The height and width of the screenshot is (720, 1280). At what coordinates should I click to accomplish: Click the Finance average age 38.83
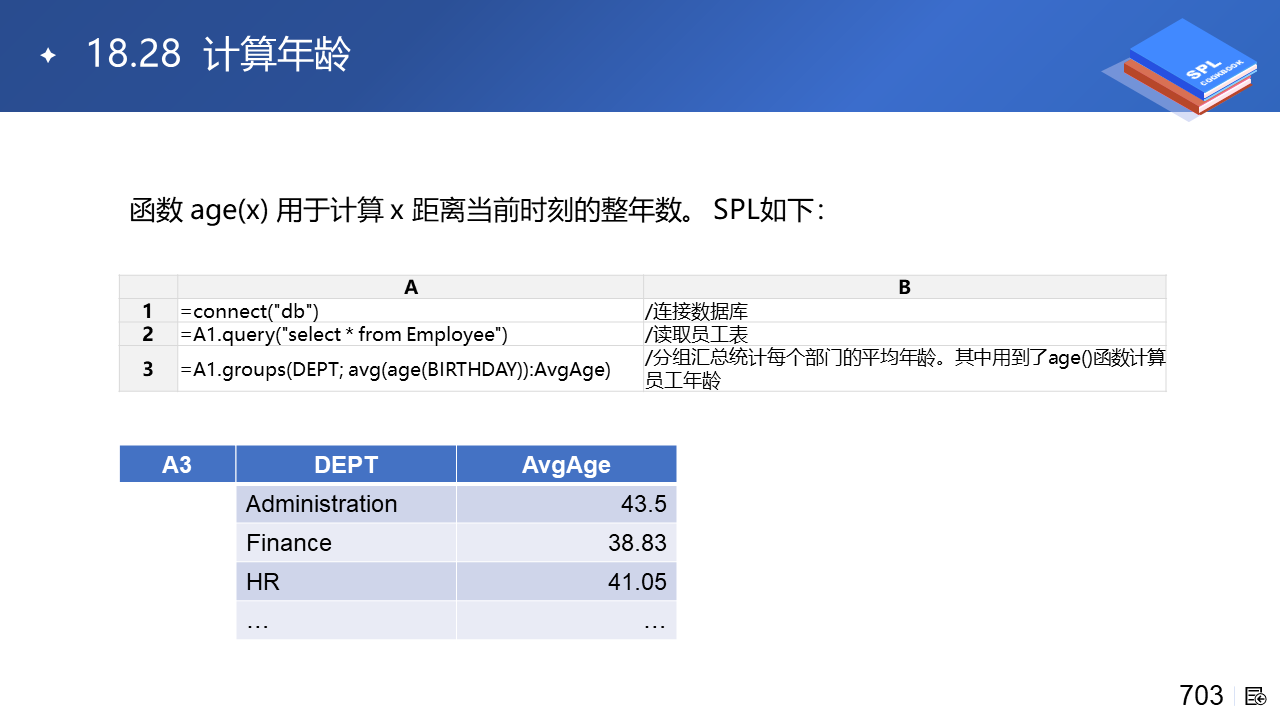point(566,543)
